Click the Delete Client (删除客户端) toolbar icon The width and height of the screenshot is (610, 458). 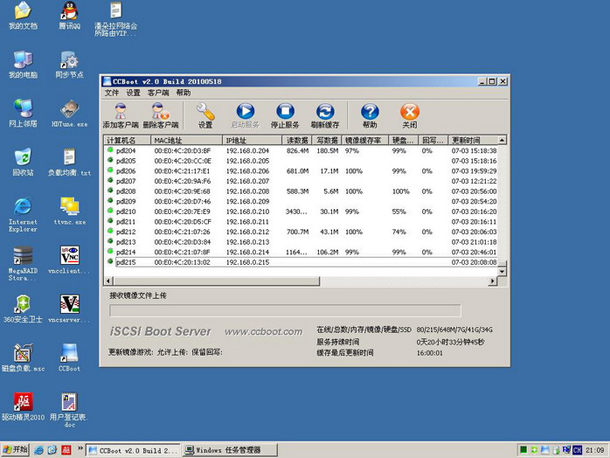point(161,116)
